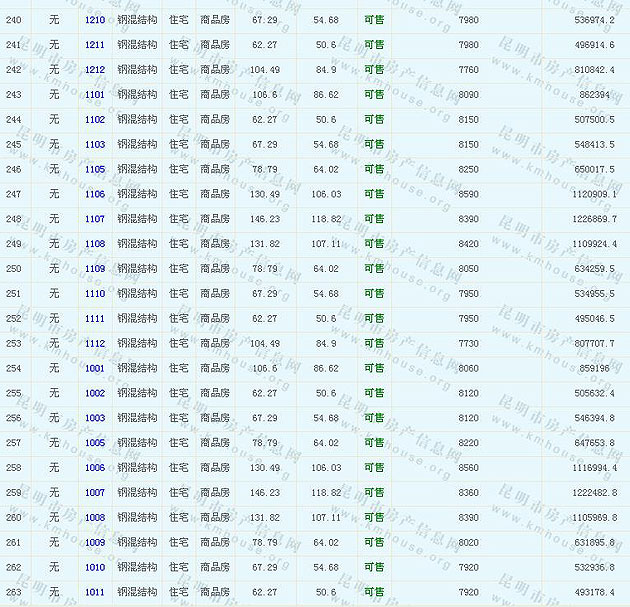Image resolution: width=630 pixels, height=607 pixels.
Task: Click the room 1211 link
Action: (95, 45)
